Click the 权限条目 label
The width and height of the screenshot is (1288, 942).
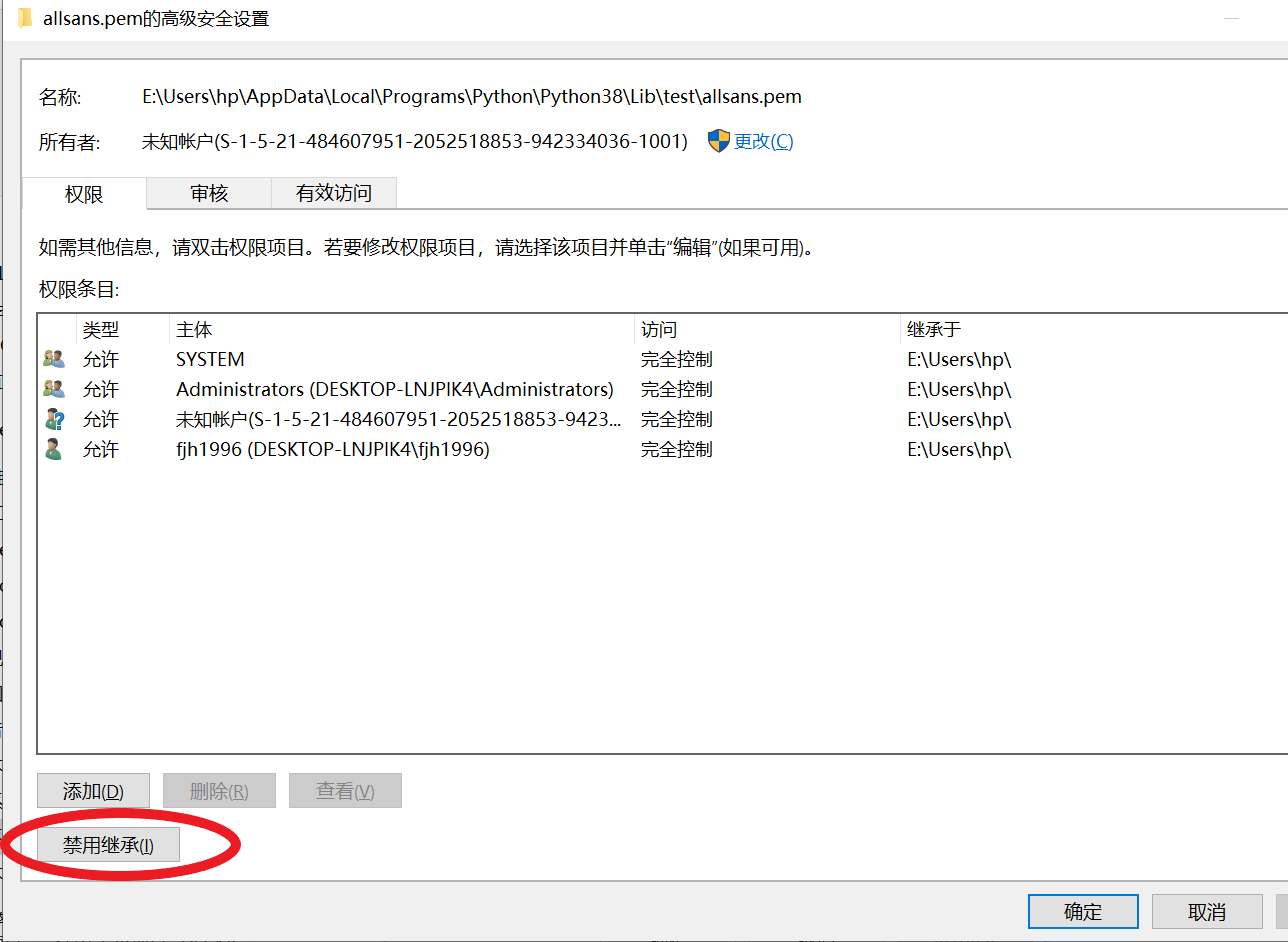(79, 289)
